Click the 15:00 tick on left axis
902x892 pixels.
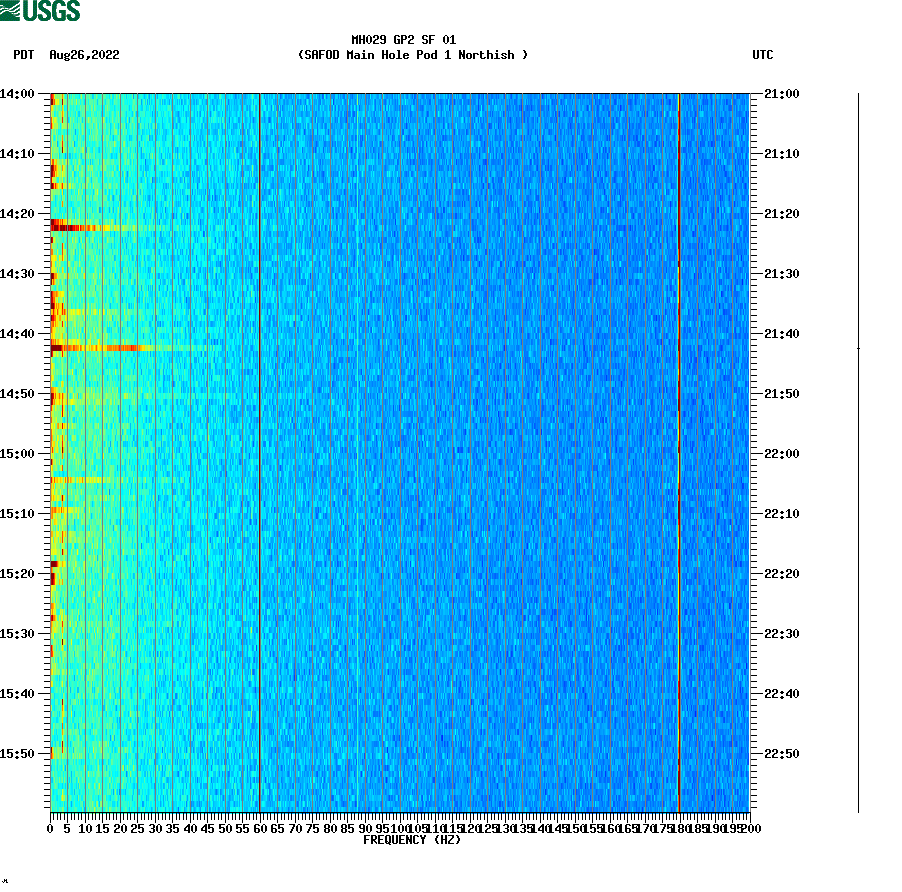click(x=18, y=452)
